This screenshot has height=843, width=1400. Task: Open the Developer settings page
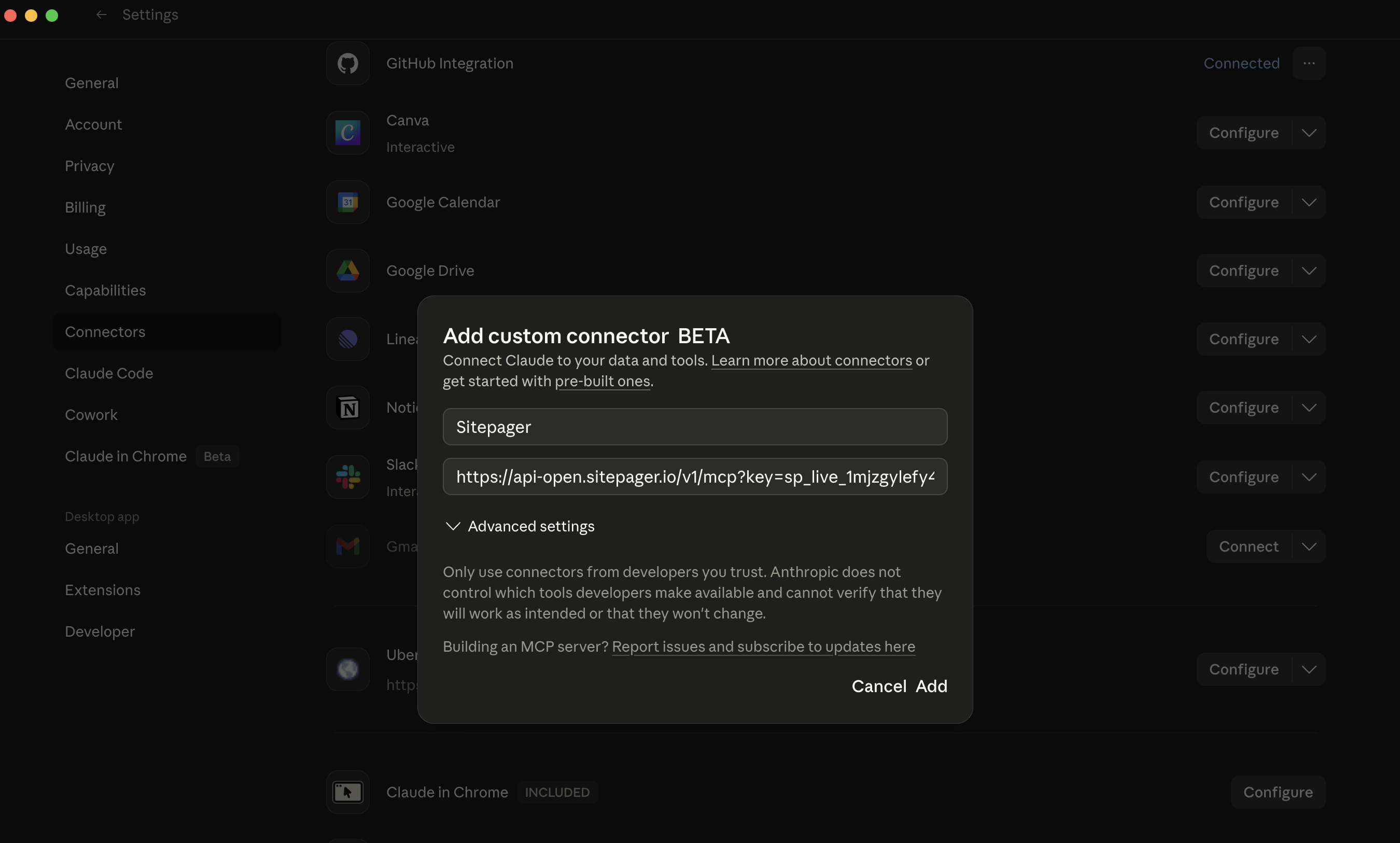pyautogui.click(x=165, y=631)
